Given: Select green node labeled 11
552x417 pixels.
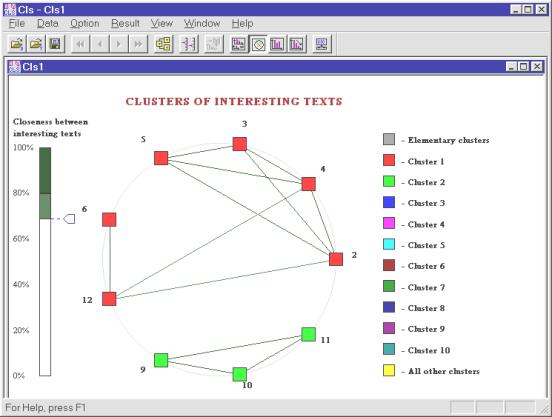Looking at the screenshot, I should click(x=308, y=334).
